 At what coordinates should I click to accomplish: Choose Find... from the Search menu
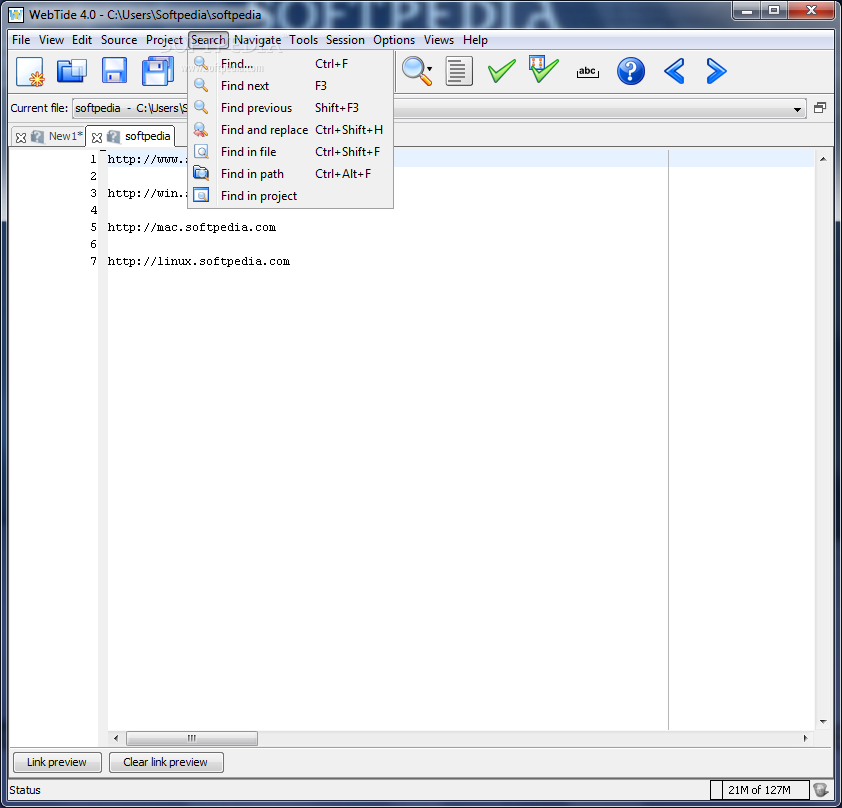tap(291, 64)
